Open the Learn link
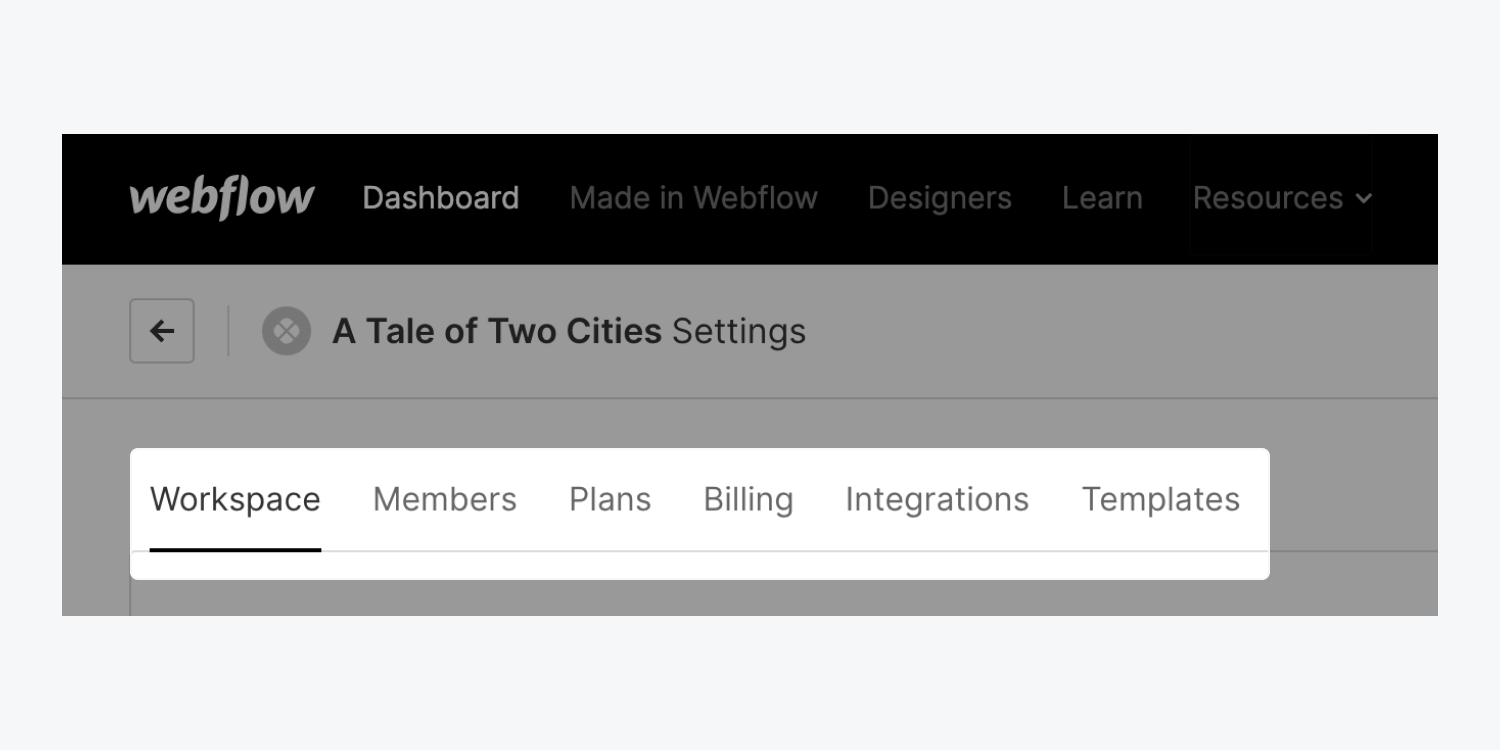Viewport: 1501px width, 751px height. pyautogui.click(x=1102, y=198)
